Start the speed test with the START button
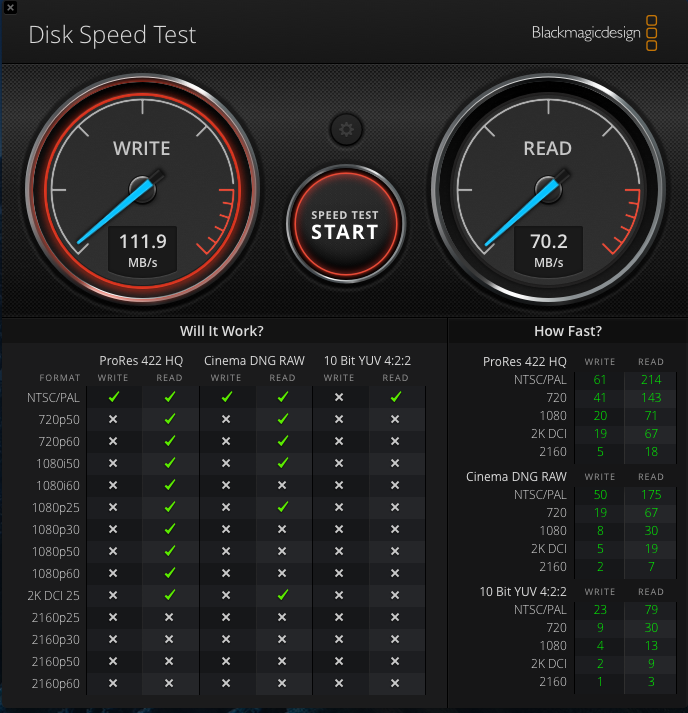The width and height of the screenshot is (688, 713). click(346, 224)
